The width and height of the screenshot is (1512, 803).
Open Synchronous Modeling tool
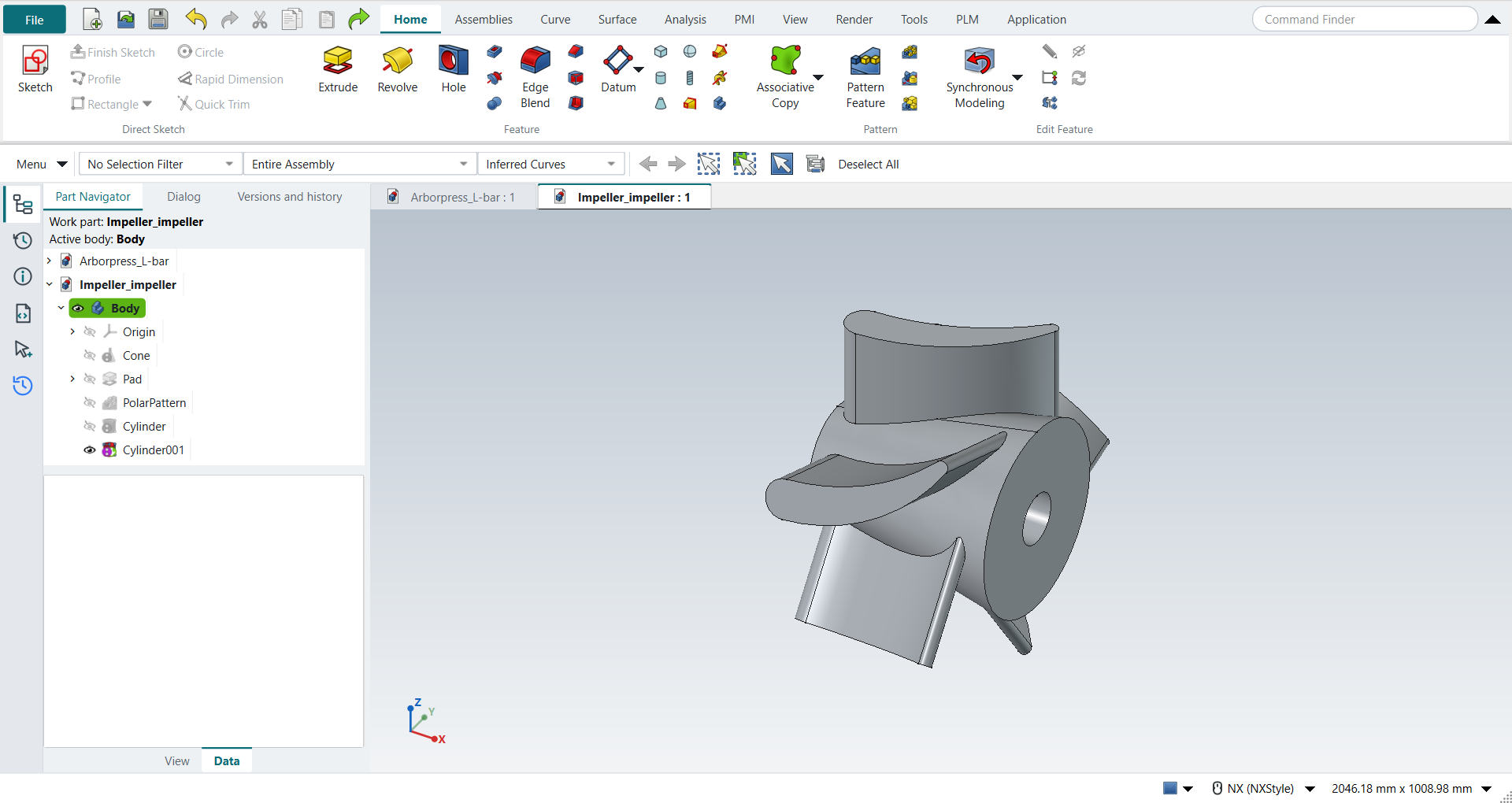[x=980, y=77]
